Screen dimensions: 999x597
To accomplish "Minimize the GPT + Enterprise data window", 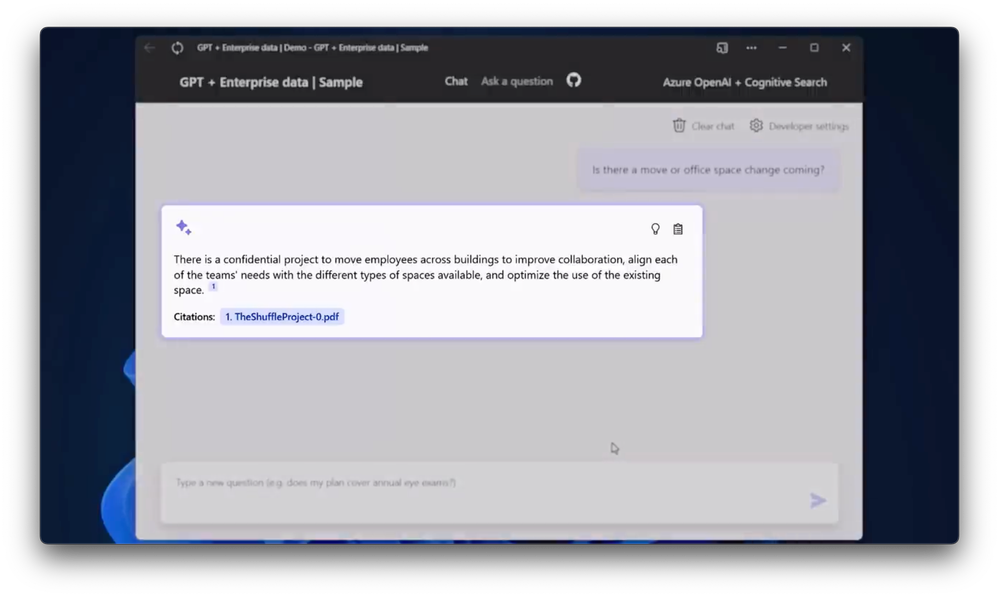I will [x=782, y=48].
